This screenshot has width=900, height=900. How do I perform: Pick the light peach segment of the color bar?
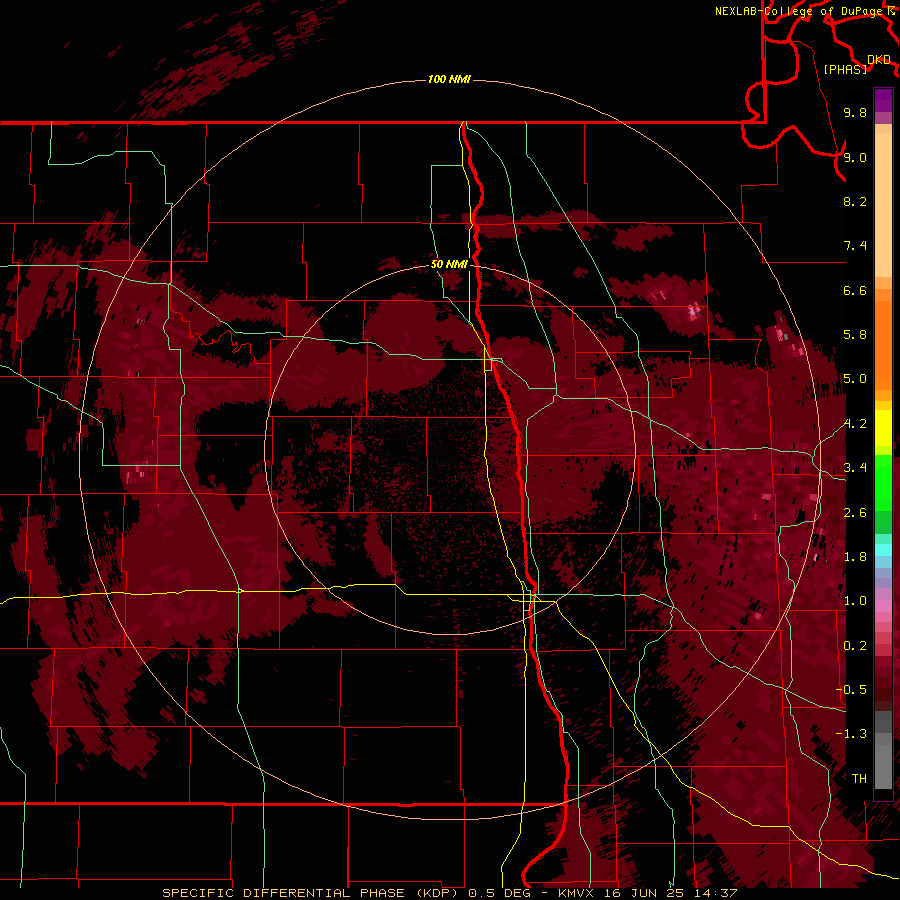pyautogui.click(x=883, y=205)
